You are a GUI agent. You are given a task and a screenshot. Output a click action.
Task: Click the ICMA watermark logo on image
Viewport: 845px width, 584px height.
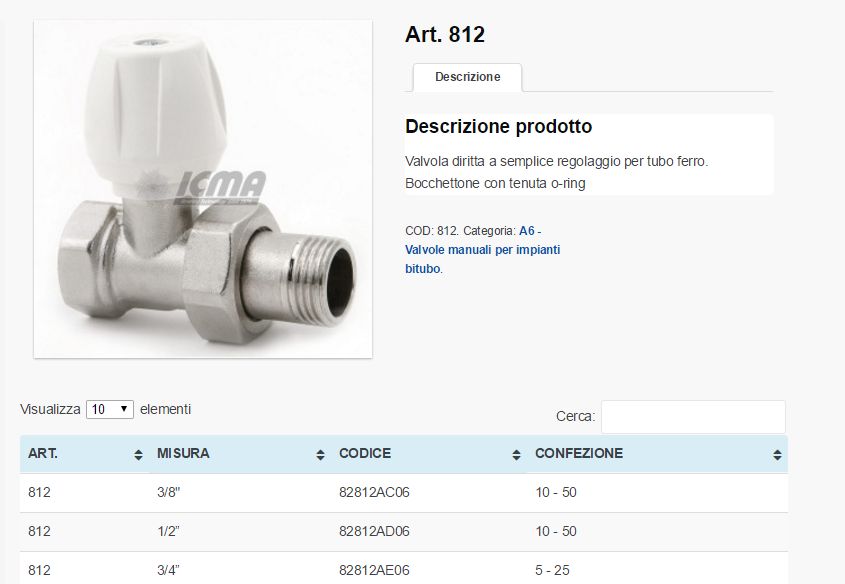pos(220,187)
